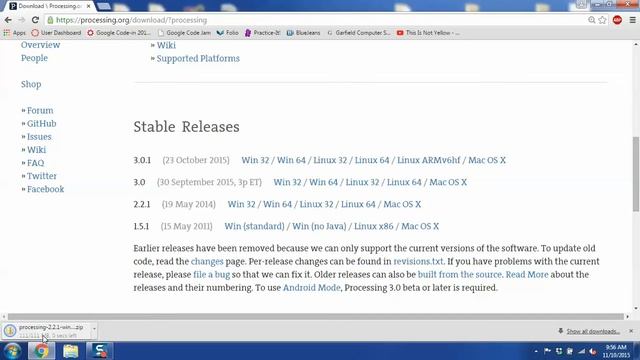
Task: Open the Overview sidebar link
Action: point(40,45)
